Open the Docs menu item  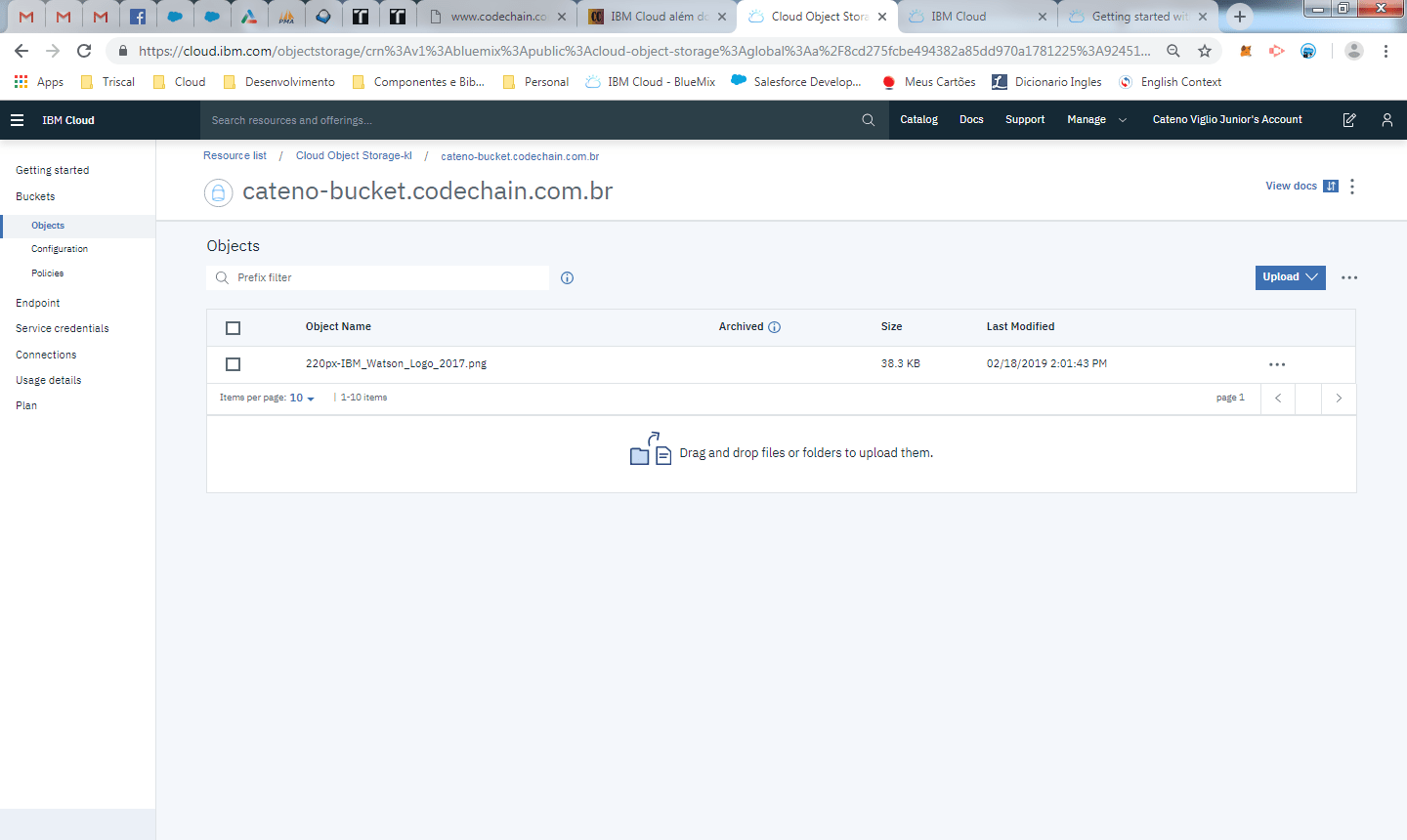(971, 120)
